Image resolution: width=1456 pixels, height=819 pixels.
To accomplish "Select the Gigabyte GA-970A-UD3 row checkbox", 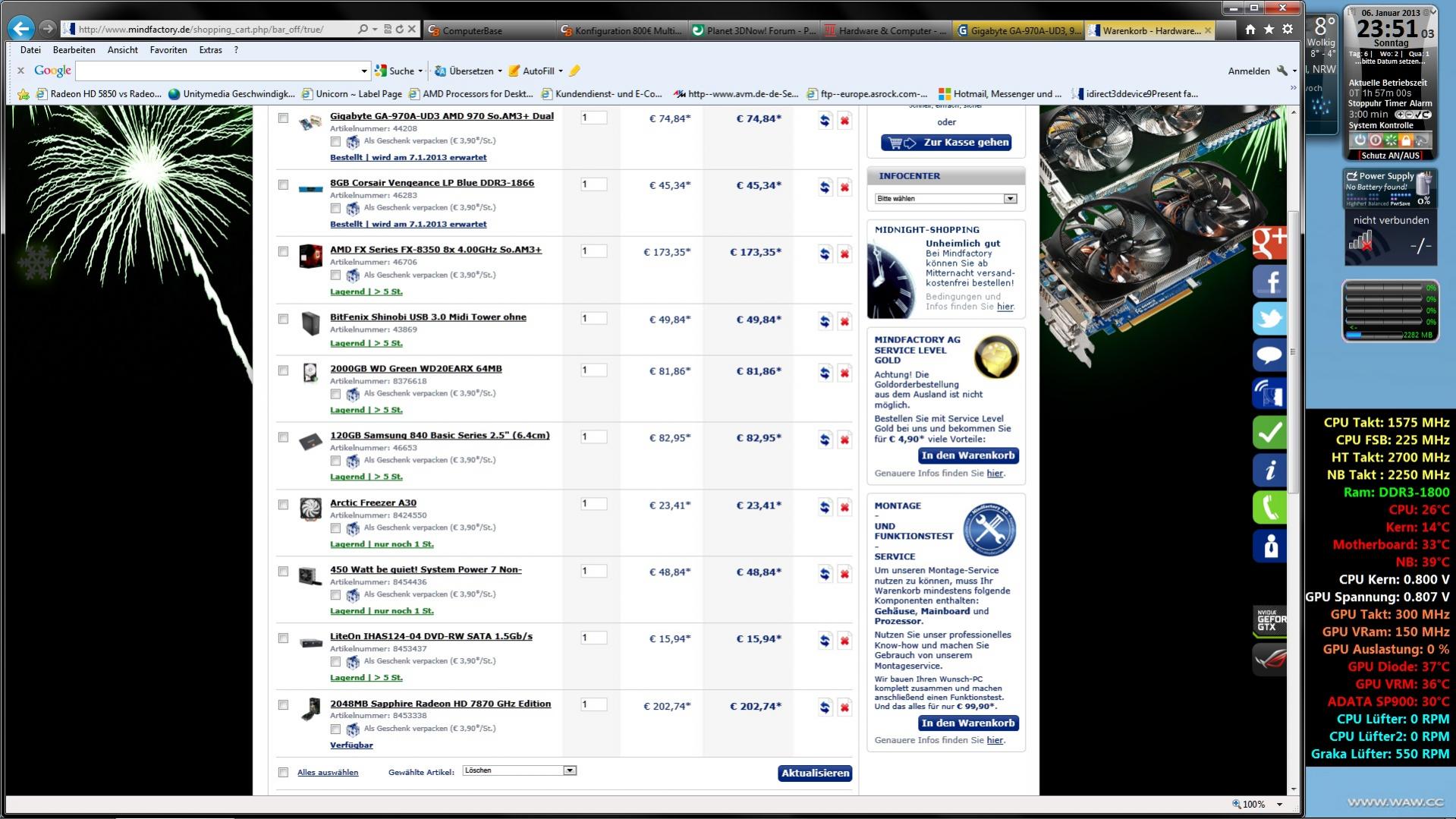I will [x=283, y=118].
